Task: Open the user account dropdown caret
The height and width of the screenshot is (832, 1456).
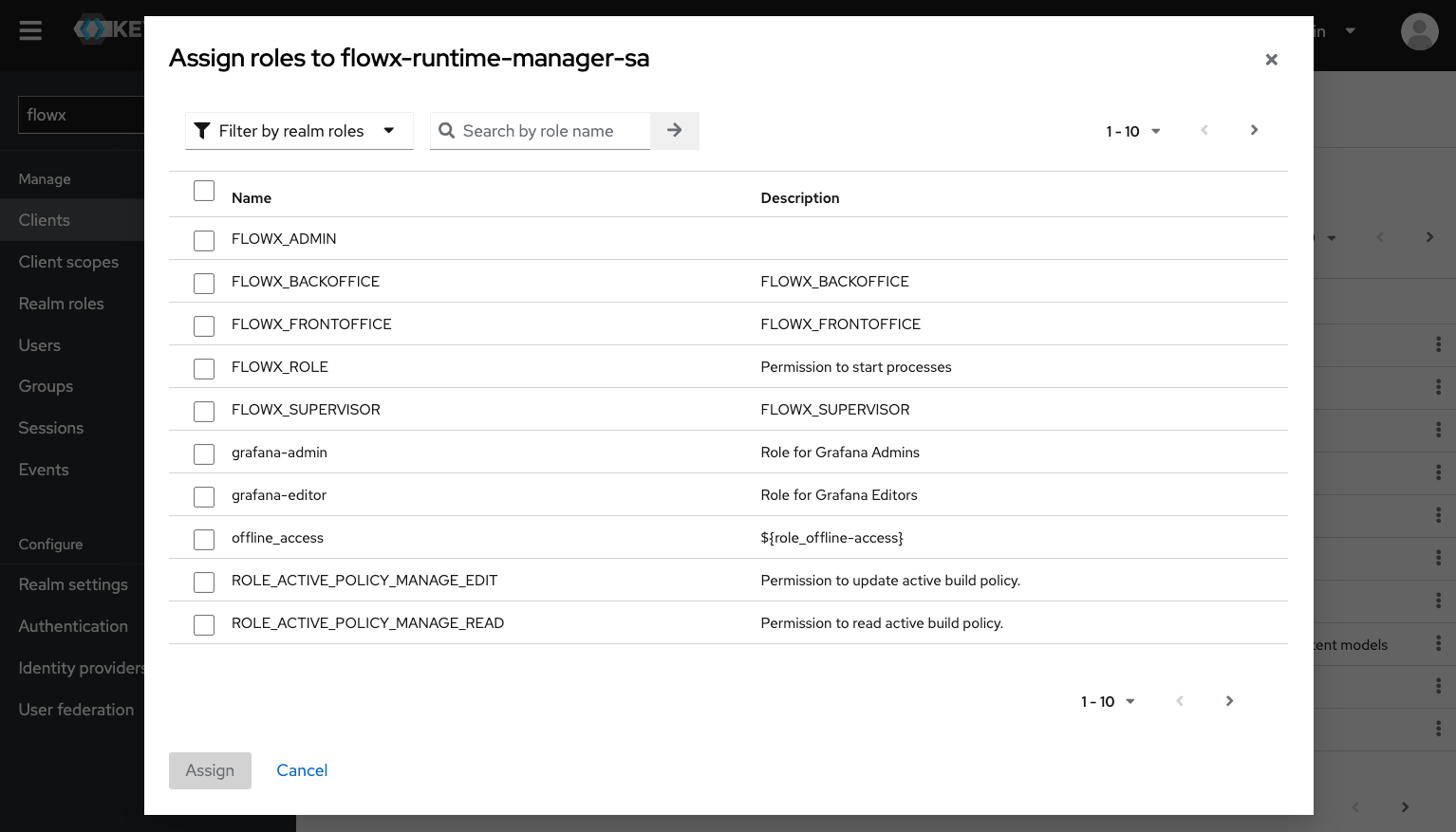Action: tap(1350, 31)
